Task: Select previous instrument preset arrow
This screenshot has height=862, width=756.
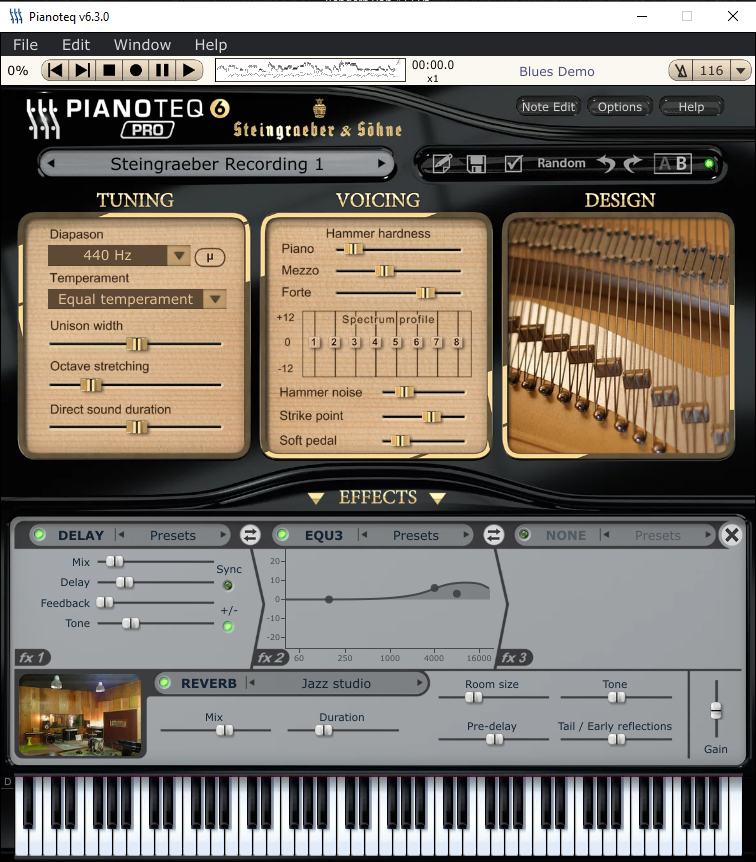Action: tap(51, 163)
